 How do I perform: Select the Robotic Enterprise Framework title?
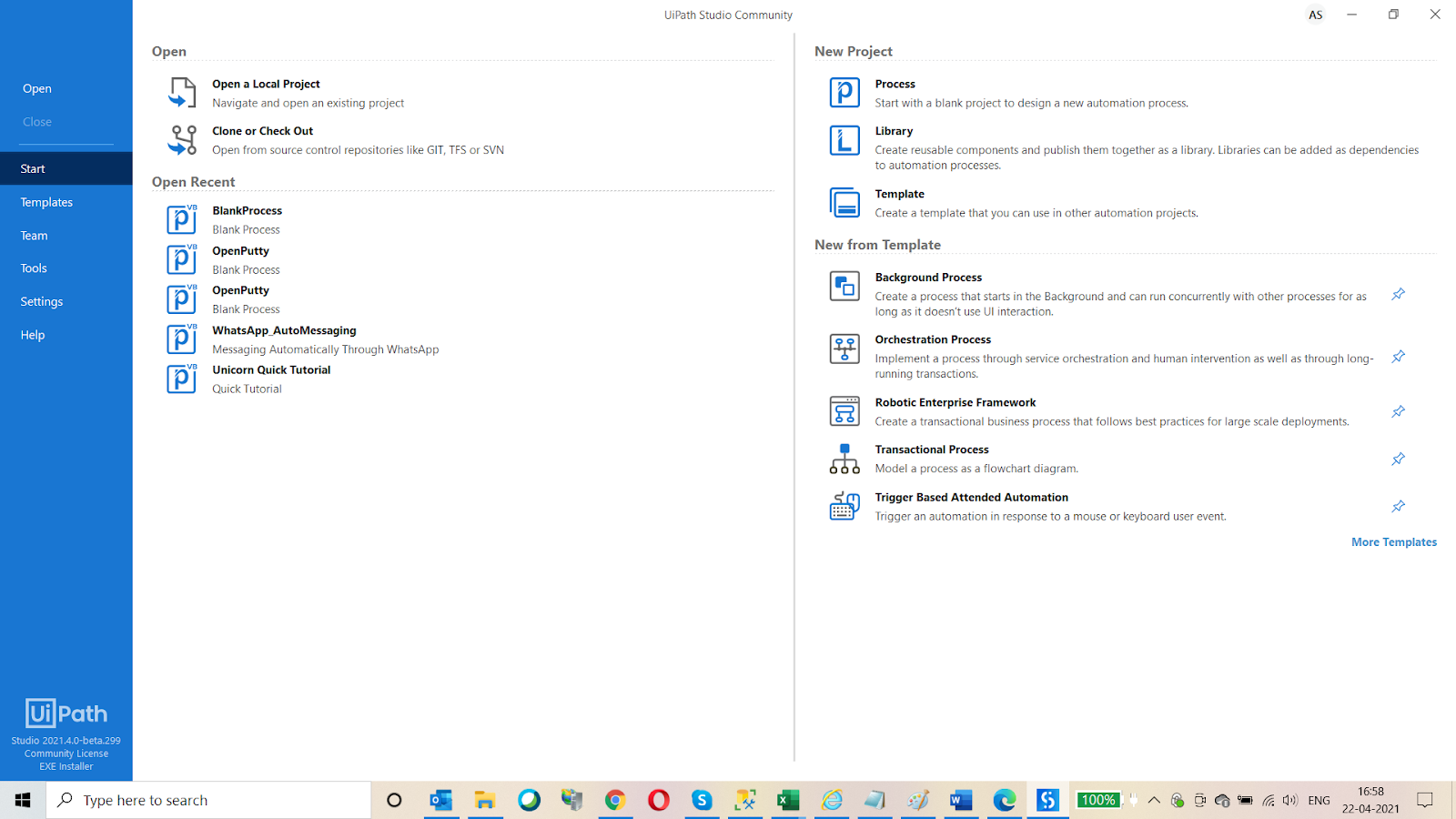pyautogui.click(x=955, y=402)
